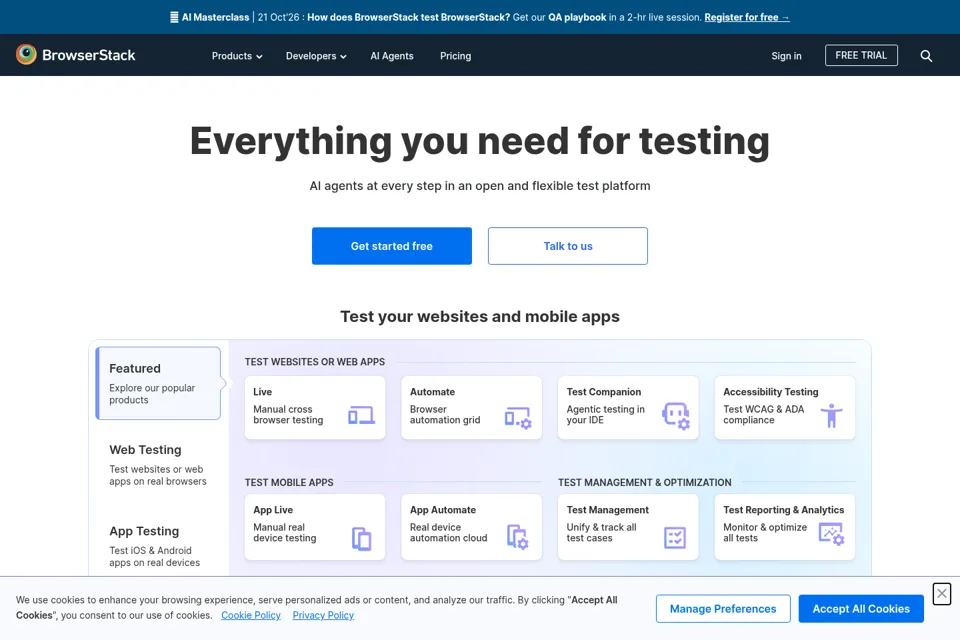
Task: Select the Web Testing tab
Action: click(x=159, y=465)
